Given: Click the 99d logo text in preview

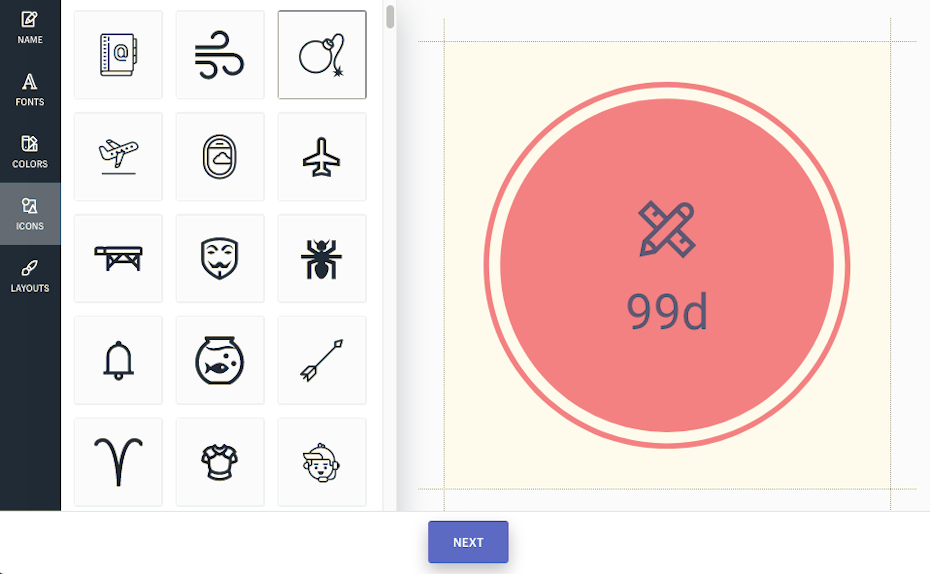Looking at the screenshot, I should [x=667, y=313].
